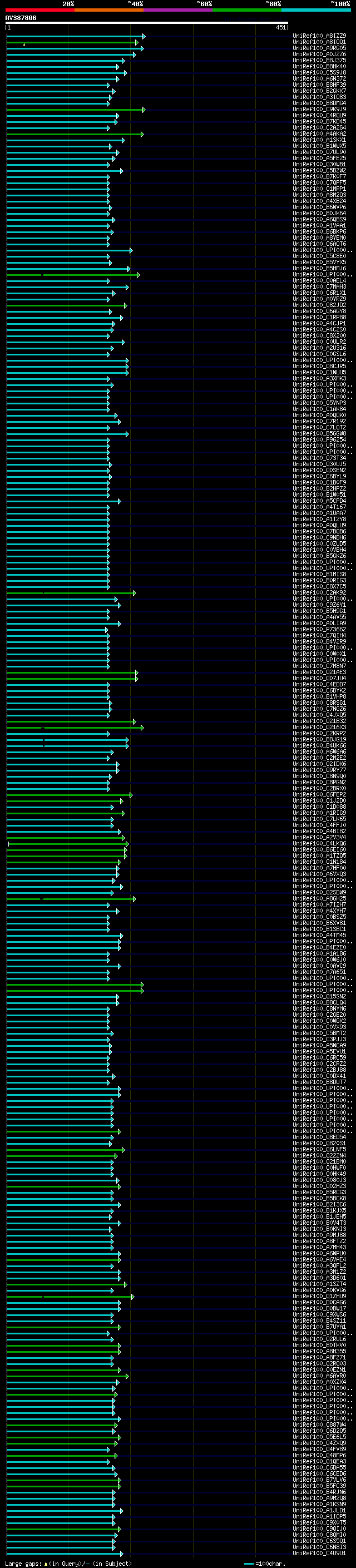Select the UniRef100_Q07JU4 label

point(319,679)
